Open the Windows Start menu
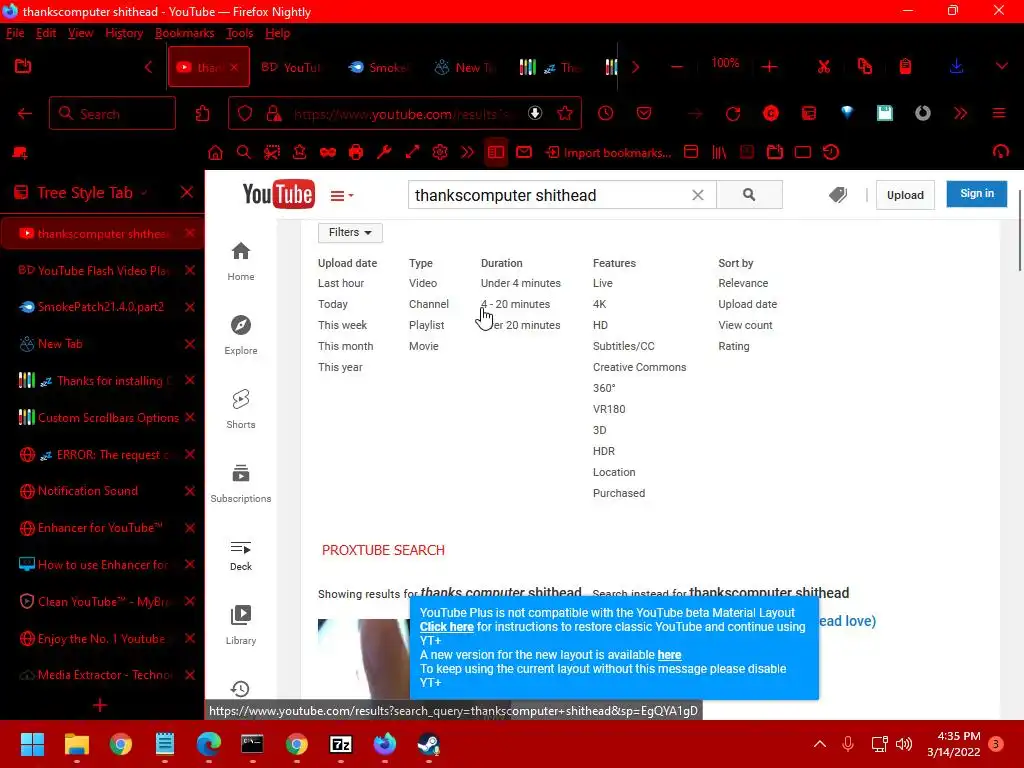 click(32, 744)
